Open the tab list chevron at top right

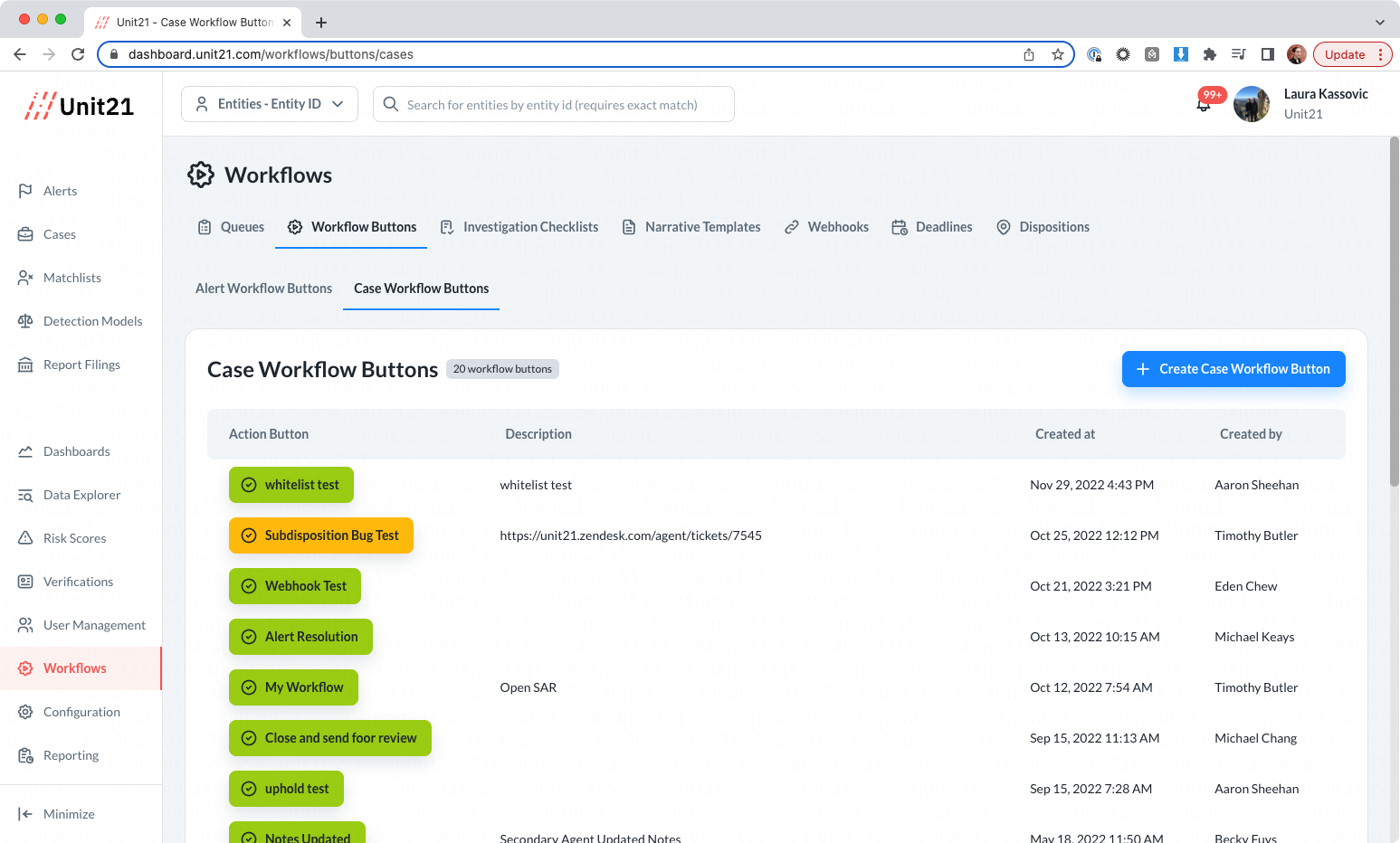1379,23
